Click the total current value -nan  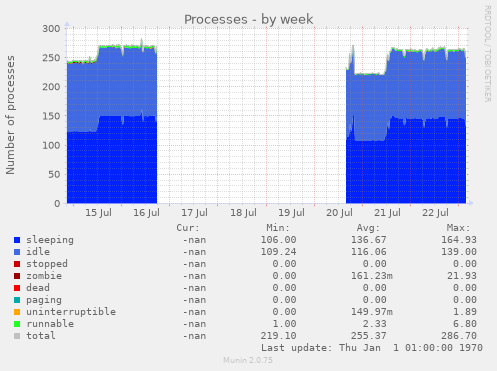(194, 336)
